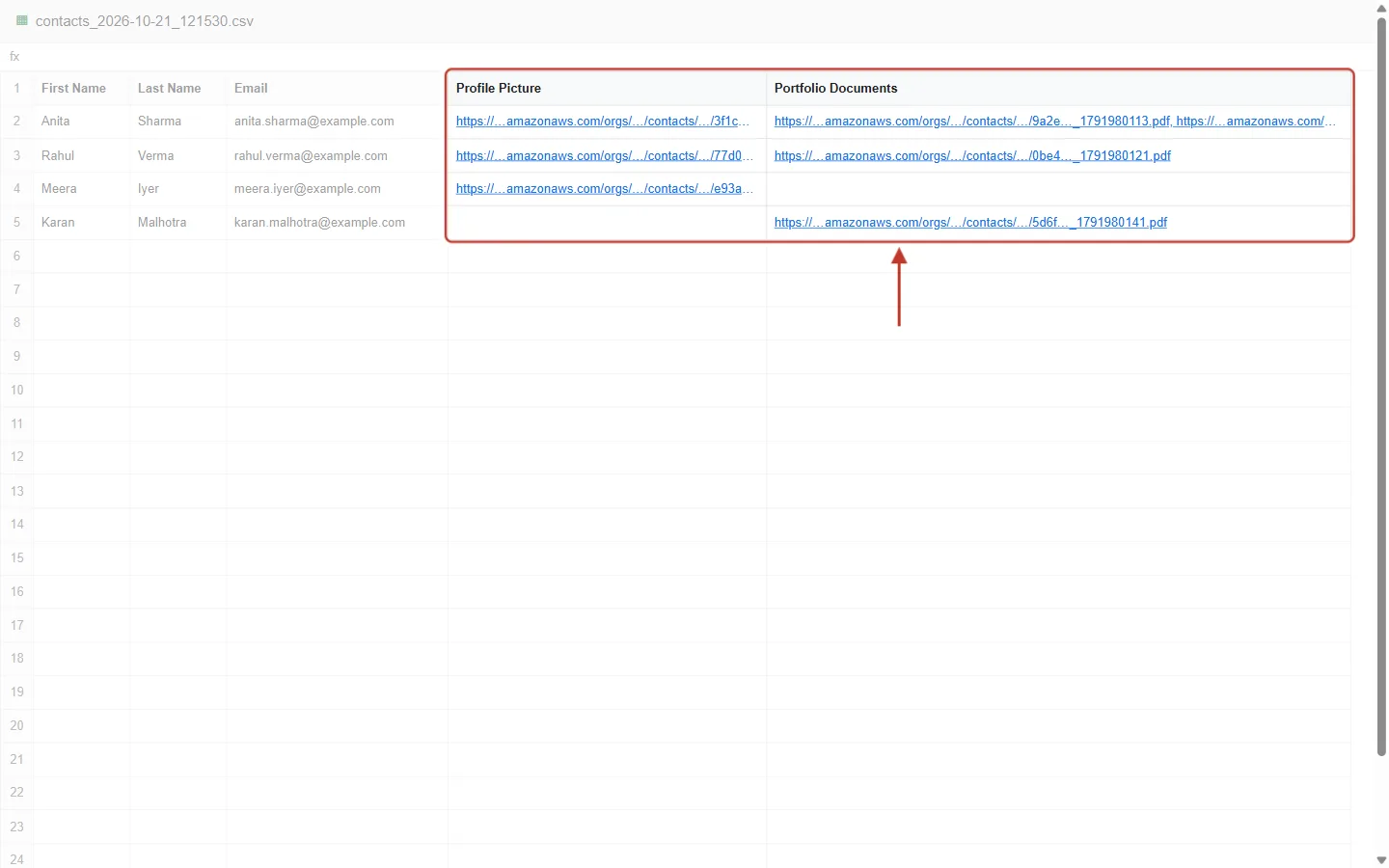This screenshot has height=868, width=1389.
Task: Click the scrollbar down arrow
Action: pyautogui.click(x=1381, y=859)
